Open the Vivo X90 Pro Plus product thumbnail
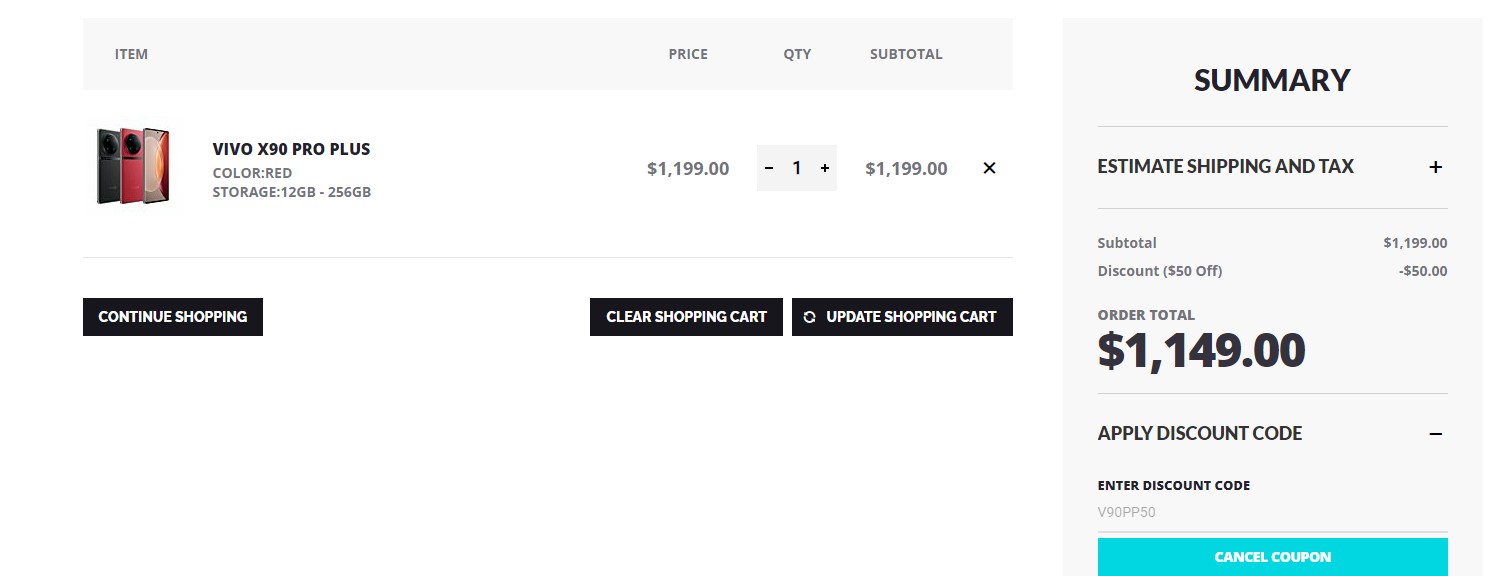This screenshot has width=1504, height=576. (x=133, y=166)
